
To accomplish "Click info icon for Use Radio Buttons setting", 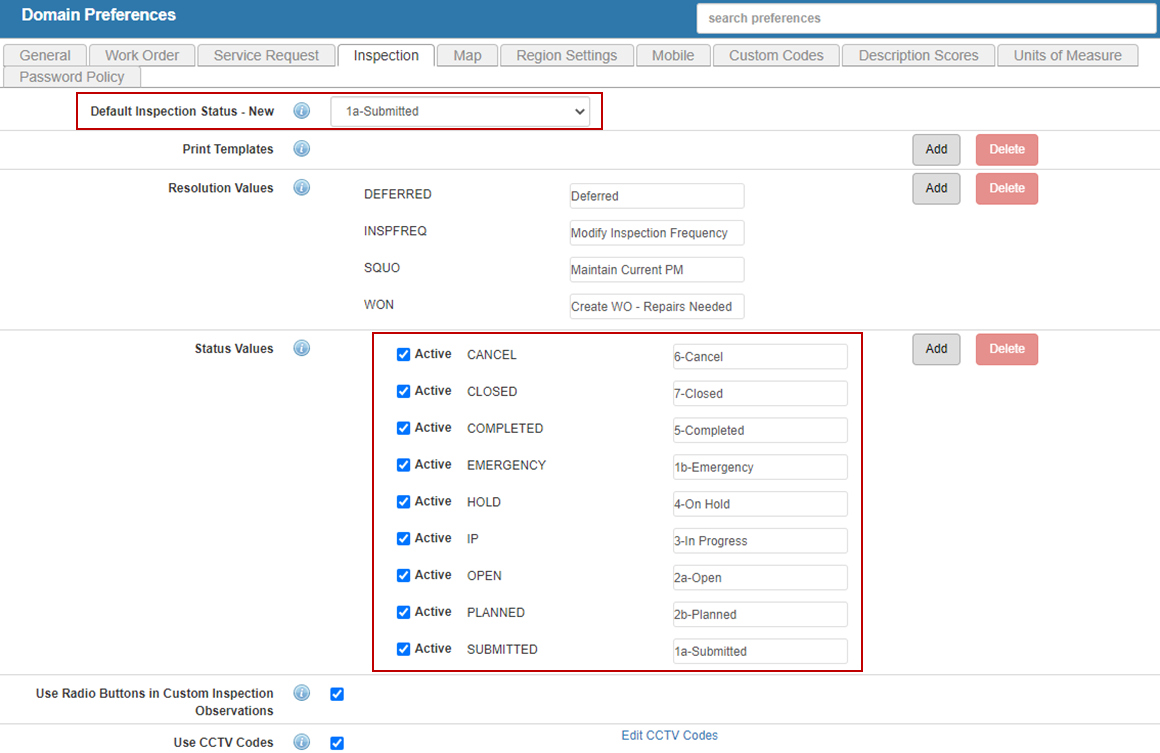I will point(302,693).
